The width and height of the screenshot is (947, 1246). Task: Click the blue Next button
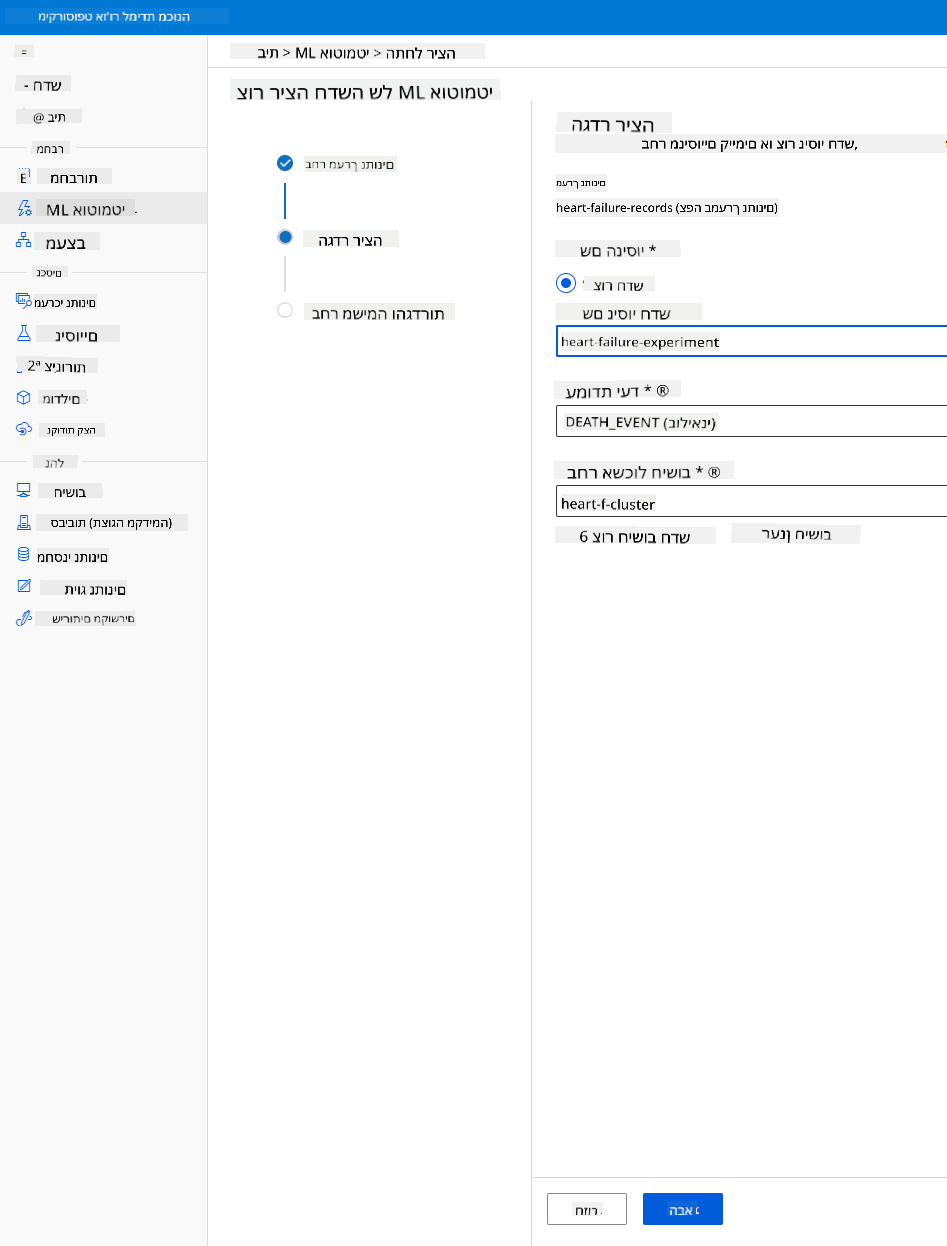pos(683,1209)
